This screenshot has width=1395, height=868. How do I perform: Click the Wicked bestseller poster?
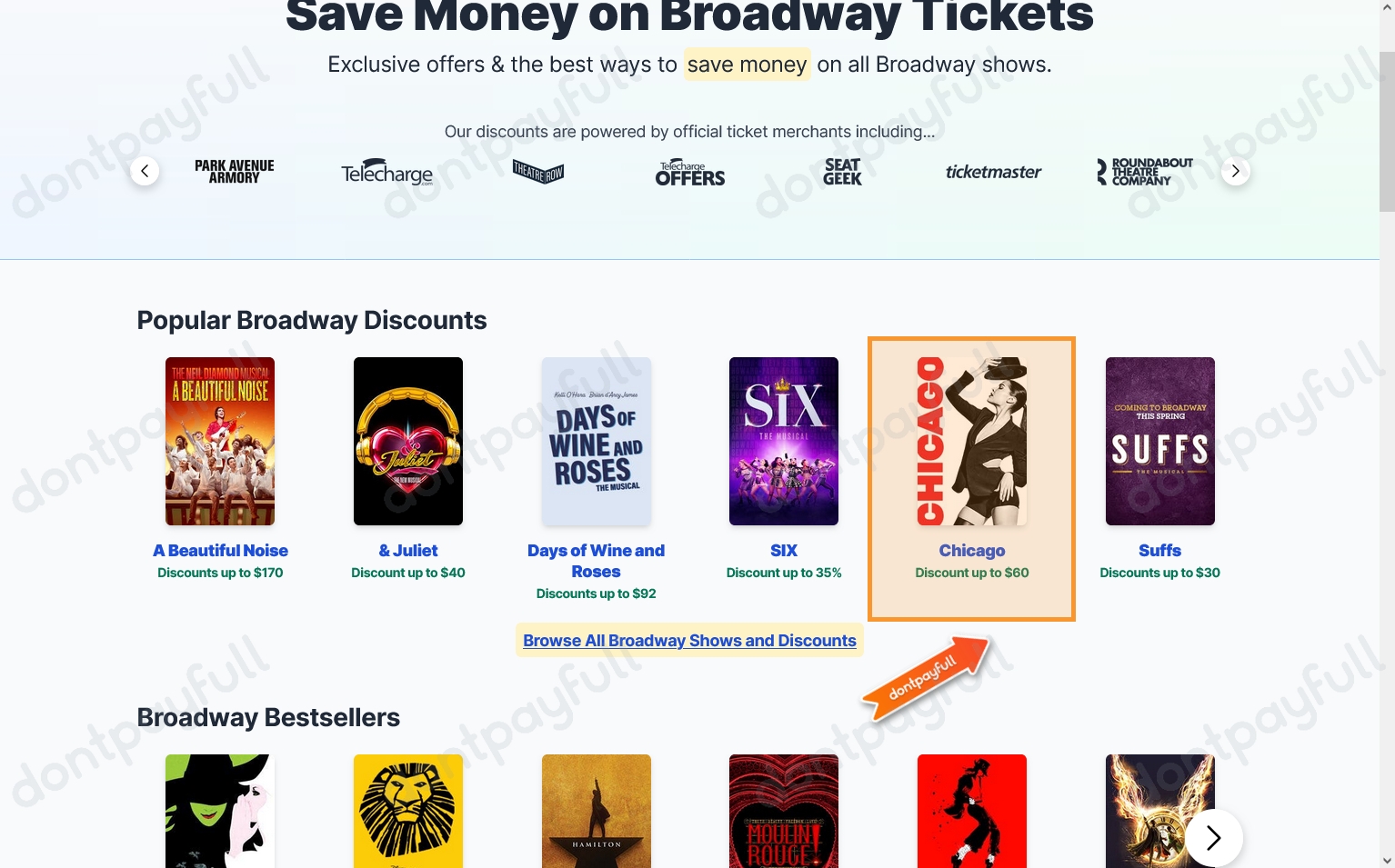coord(219,811)
